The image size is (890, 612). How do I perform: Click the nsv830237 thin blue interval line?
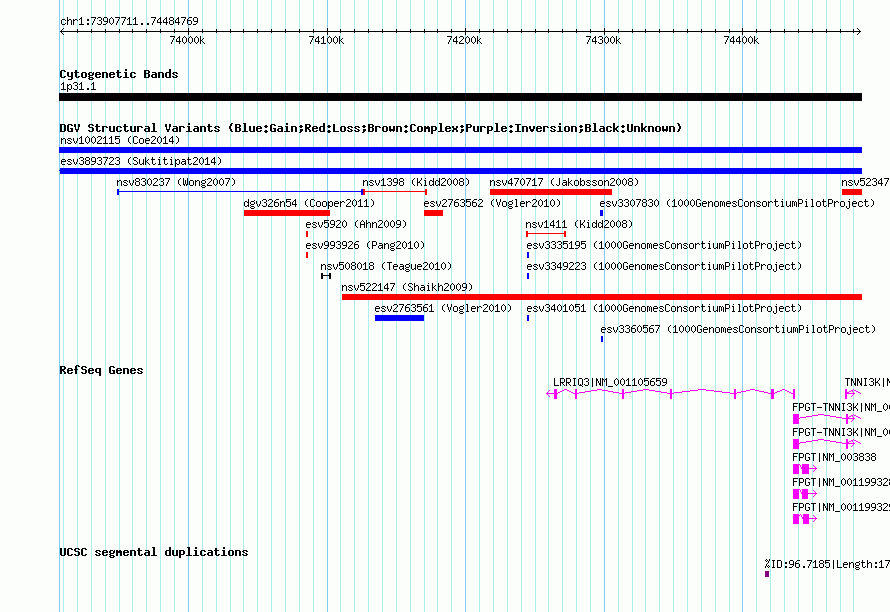coord(240,192)
